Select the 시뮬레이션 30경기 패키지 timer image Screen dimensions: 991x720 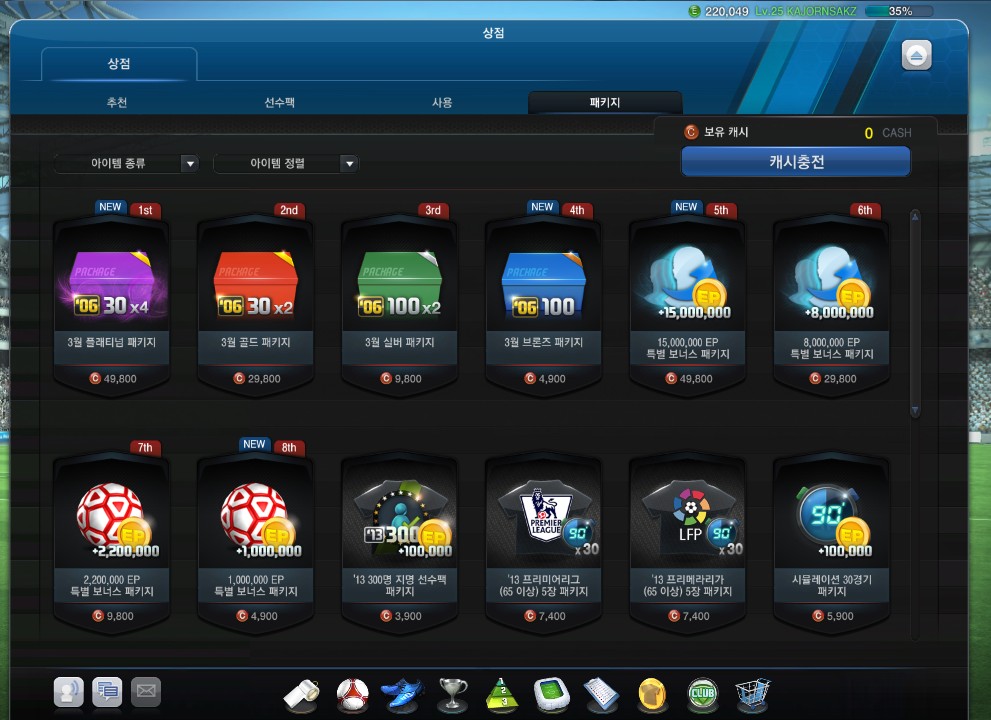[x=832, y=520]
